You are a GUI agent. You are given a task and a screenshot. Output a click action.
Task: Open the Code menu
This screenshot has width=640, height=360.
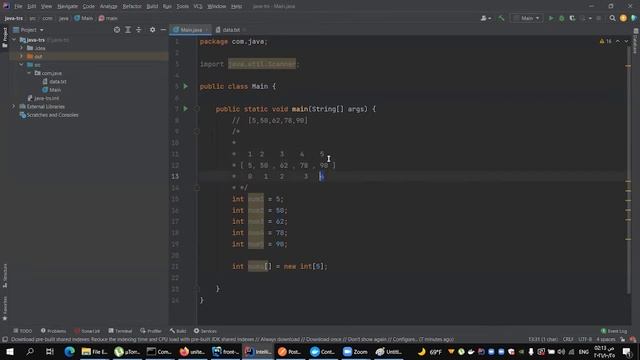[89, 6]
